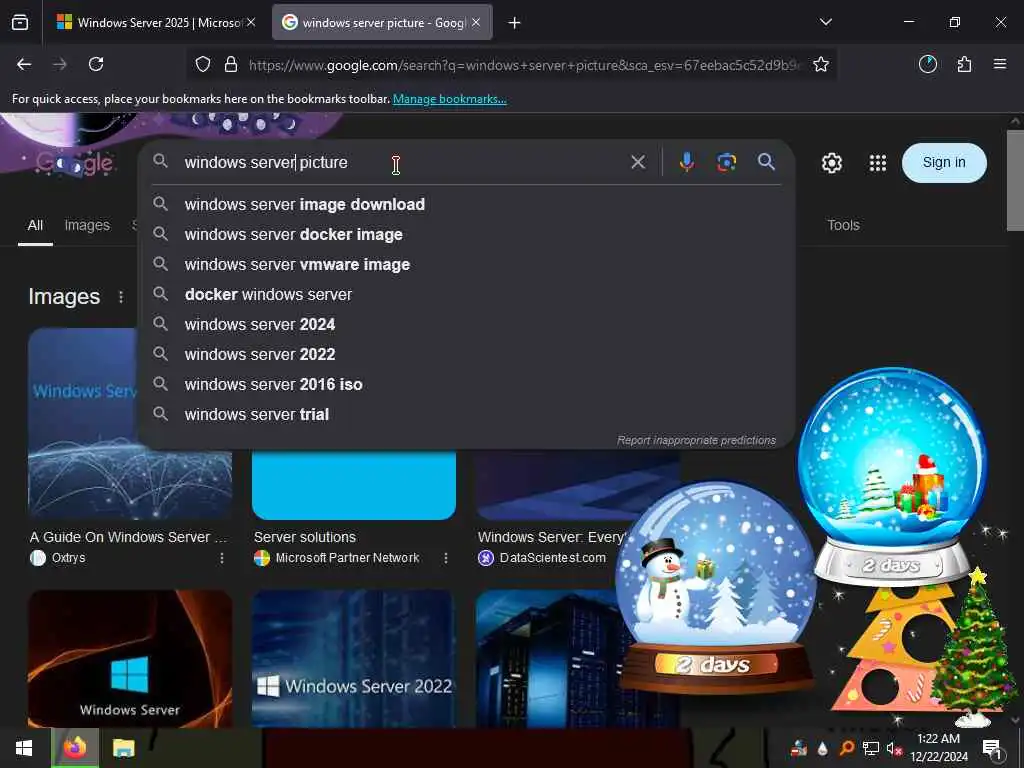1024x768 pixels.
Task: Open the Server solutions image result
Action: [x=305, y=537]
